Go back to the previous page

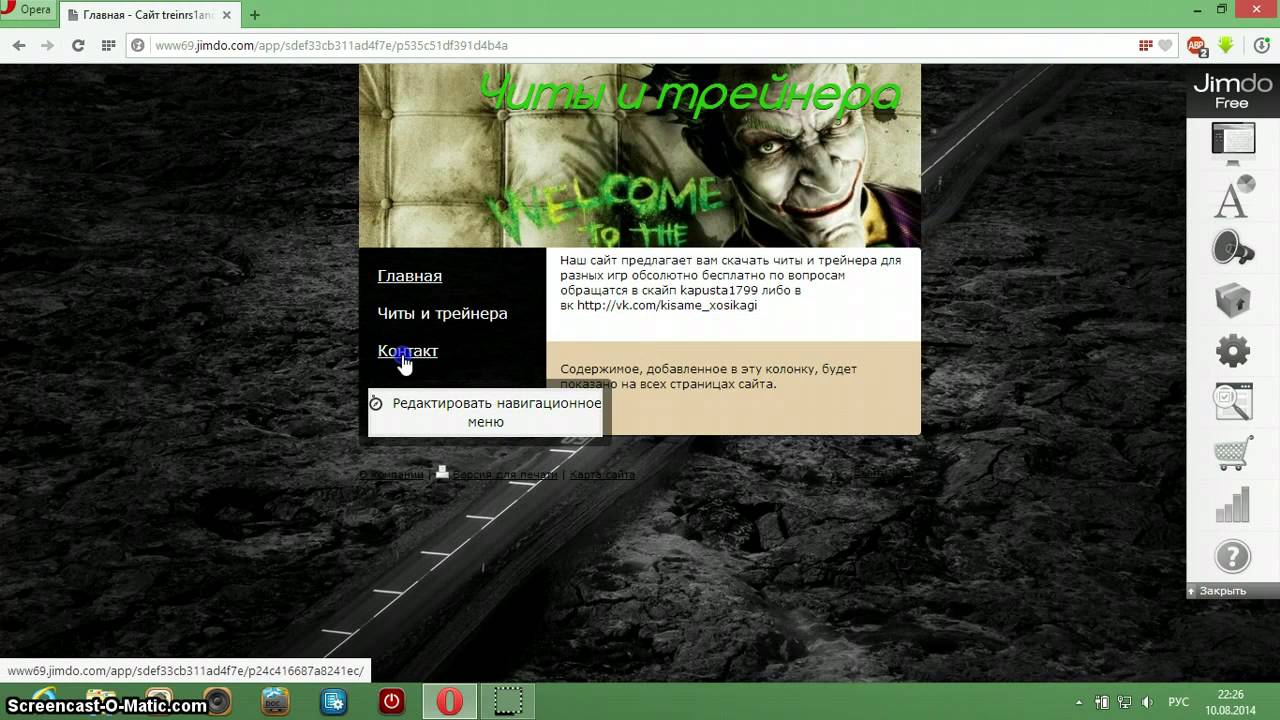18,45
